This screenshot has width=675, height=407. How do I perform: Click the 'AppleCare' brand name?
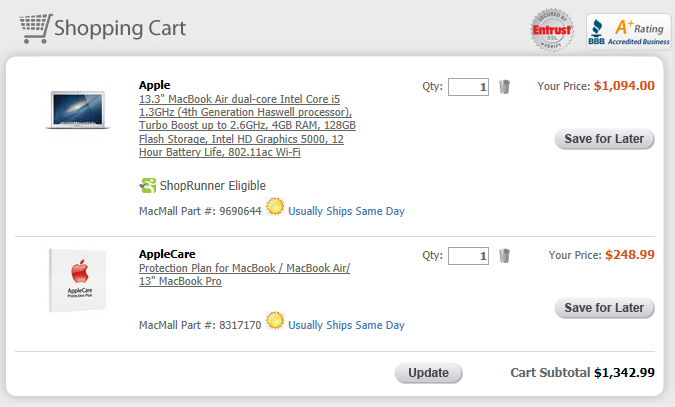click(167, 254)
